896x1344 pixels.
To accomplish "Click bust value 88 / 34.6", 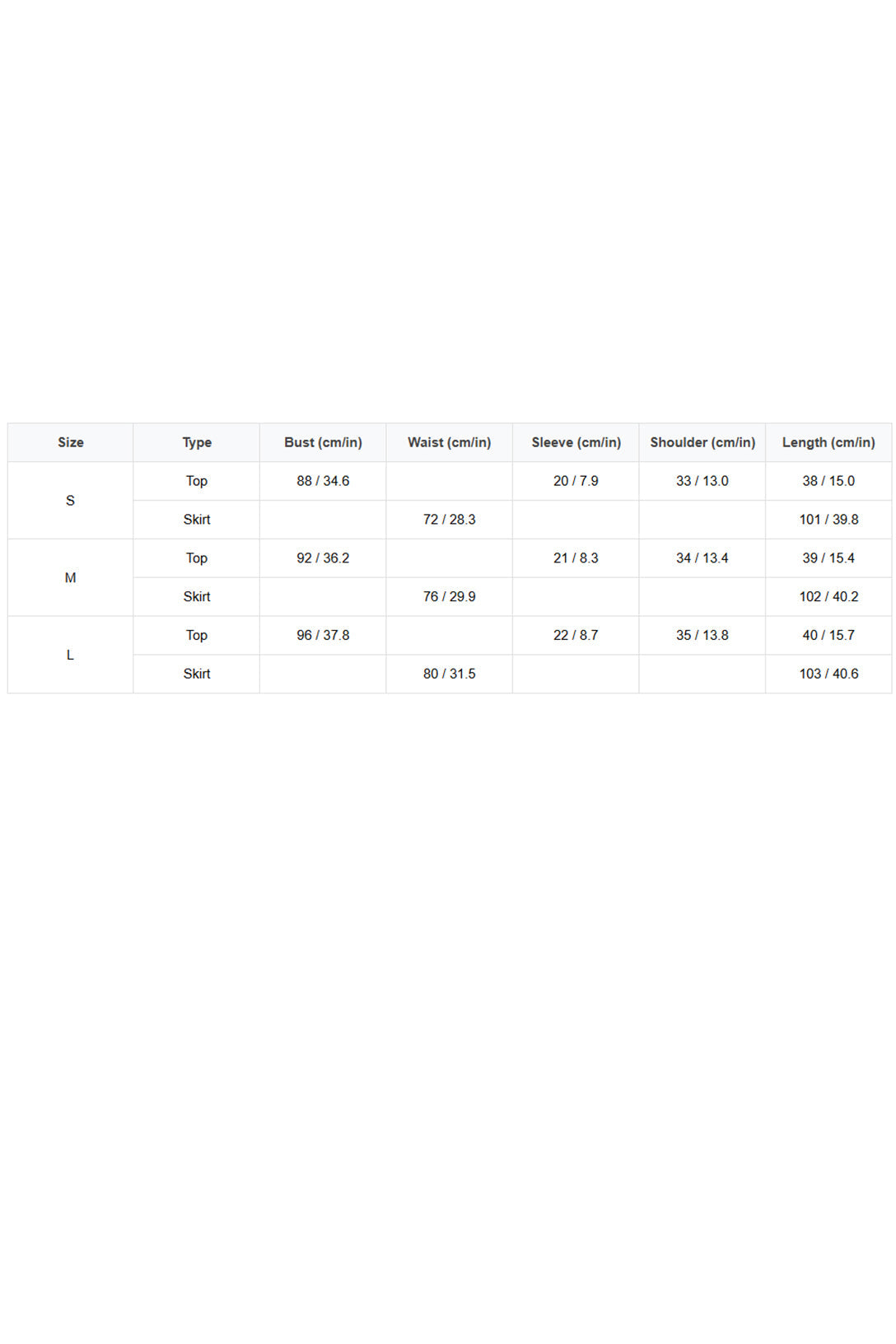I will coord(323,481).
